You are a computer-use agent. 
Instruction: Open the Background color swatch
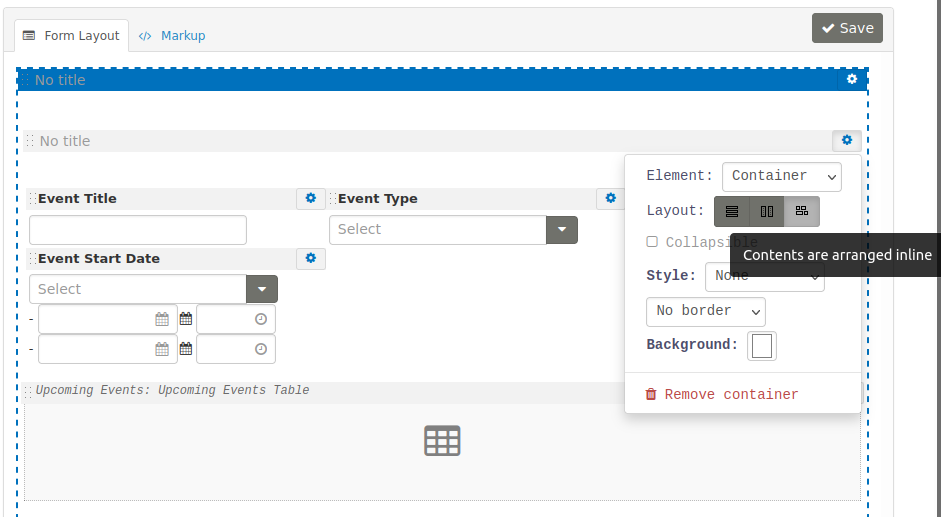tap(762, 346)
